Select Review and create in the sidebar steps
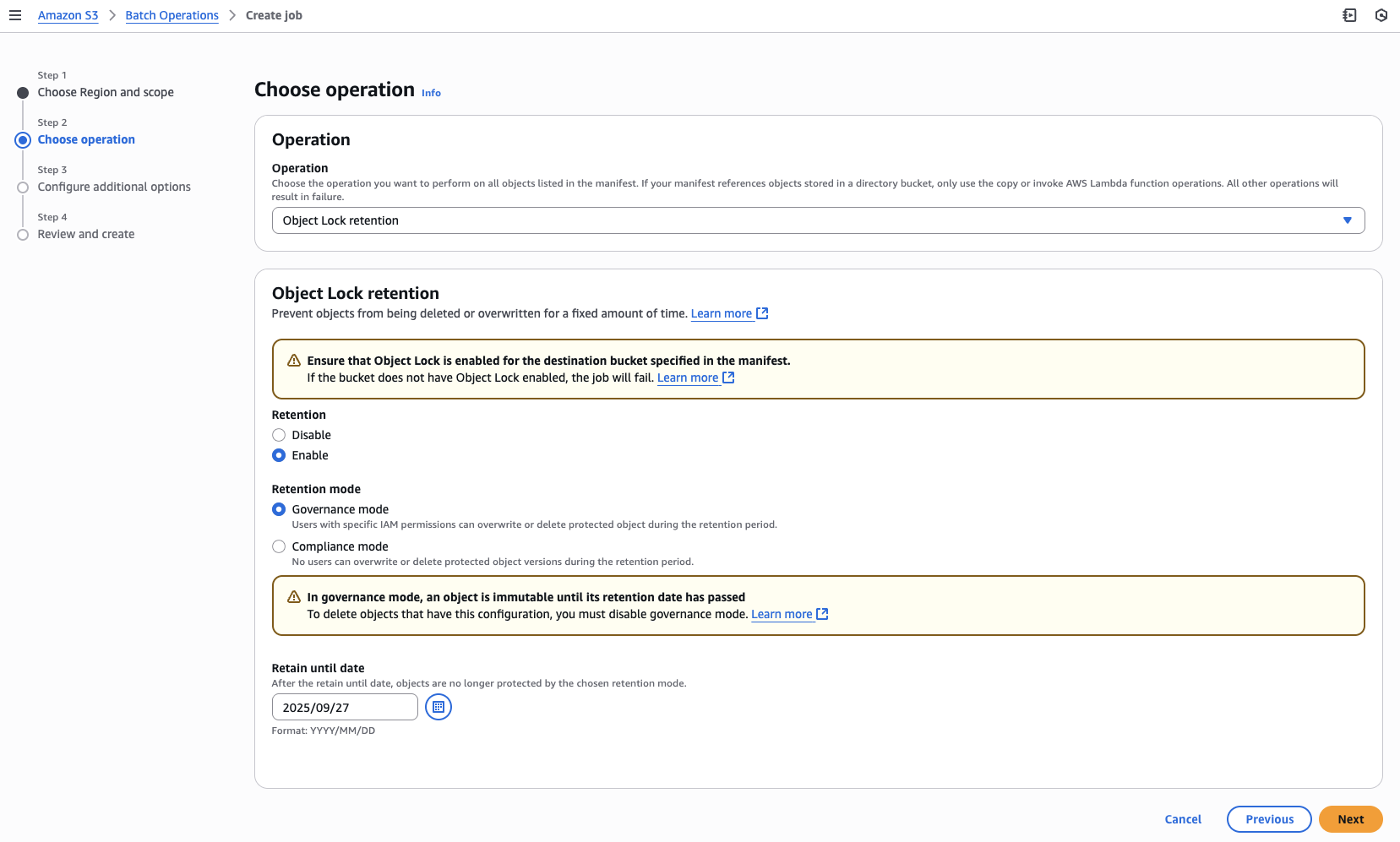1400x842 pixels. pyautogui.click(x=85, y=234)
